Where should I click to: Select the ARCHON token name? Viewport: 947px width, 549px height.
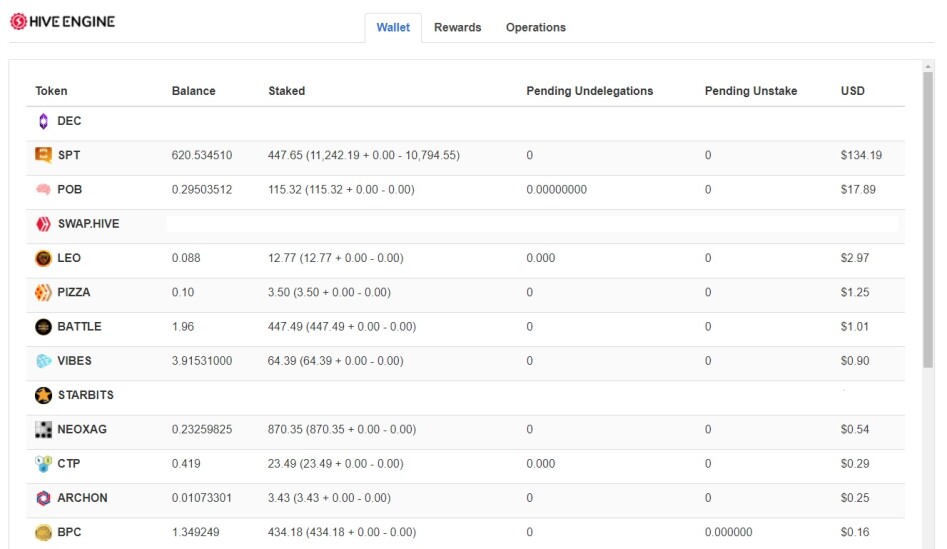82,498
